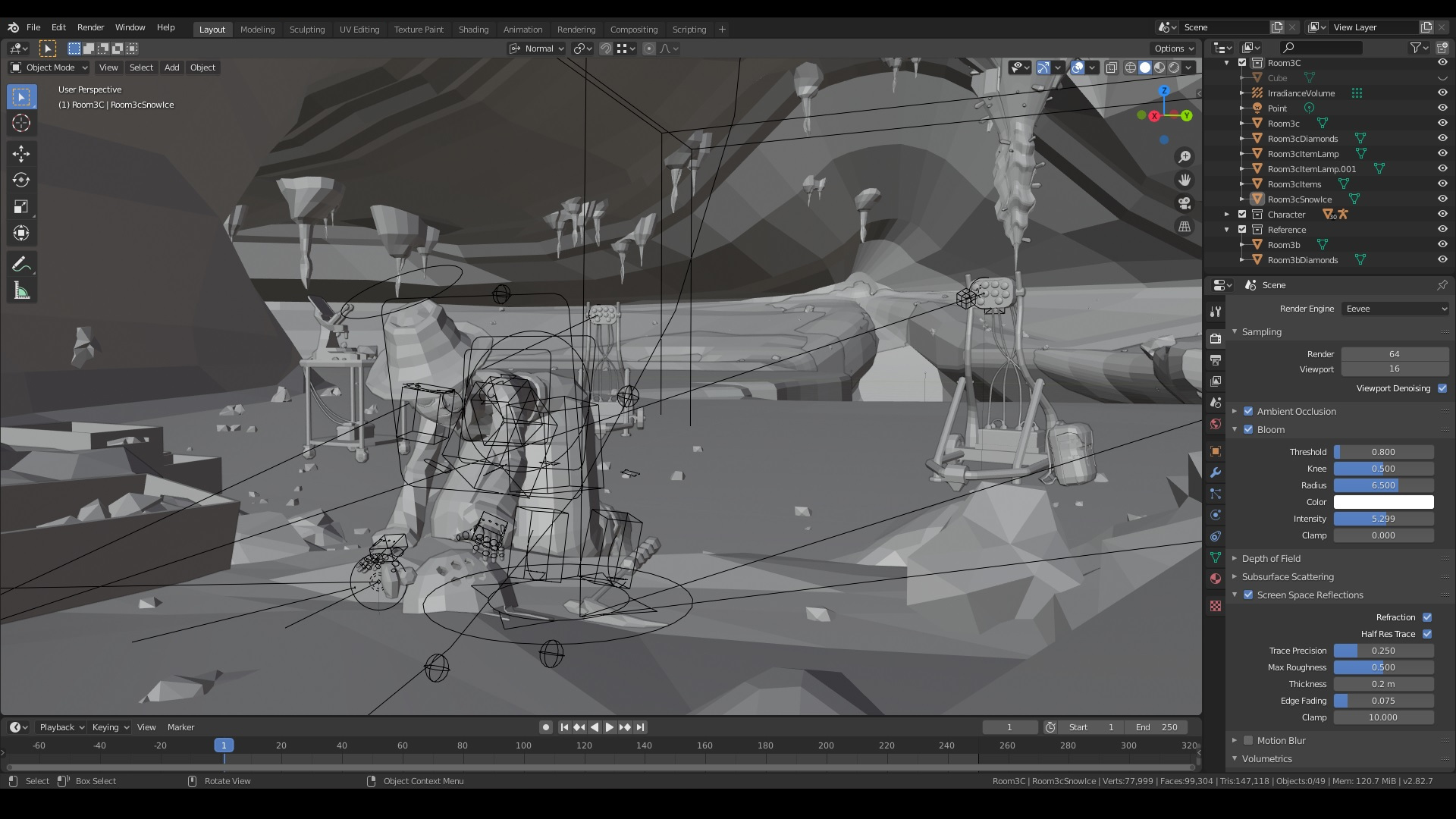
Task: Disable Ambient Occlusion checkbox
Action: 1248,411
